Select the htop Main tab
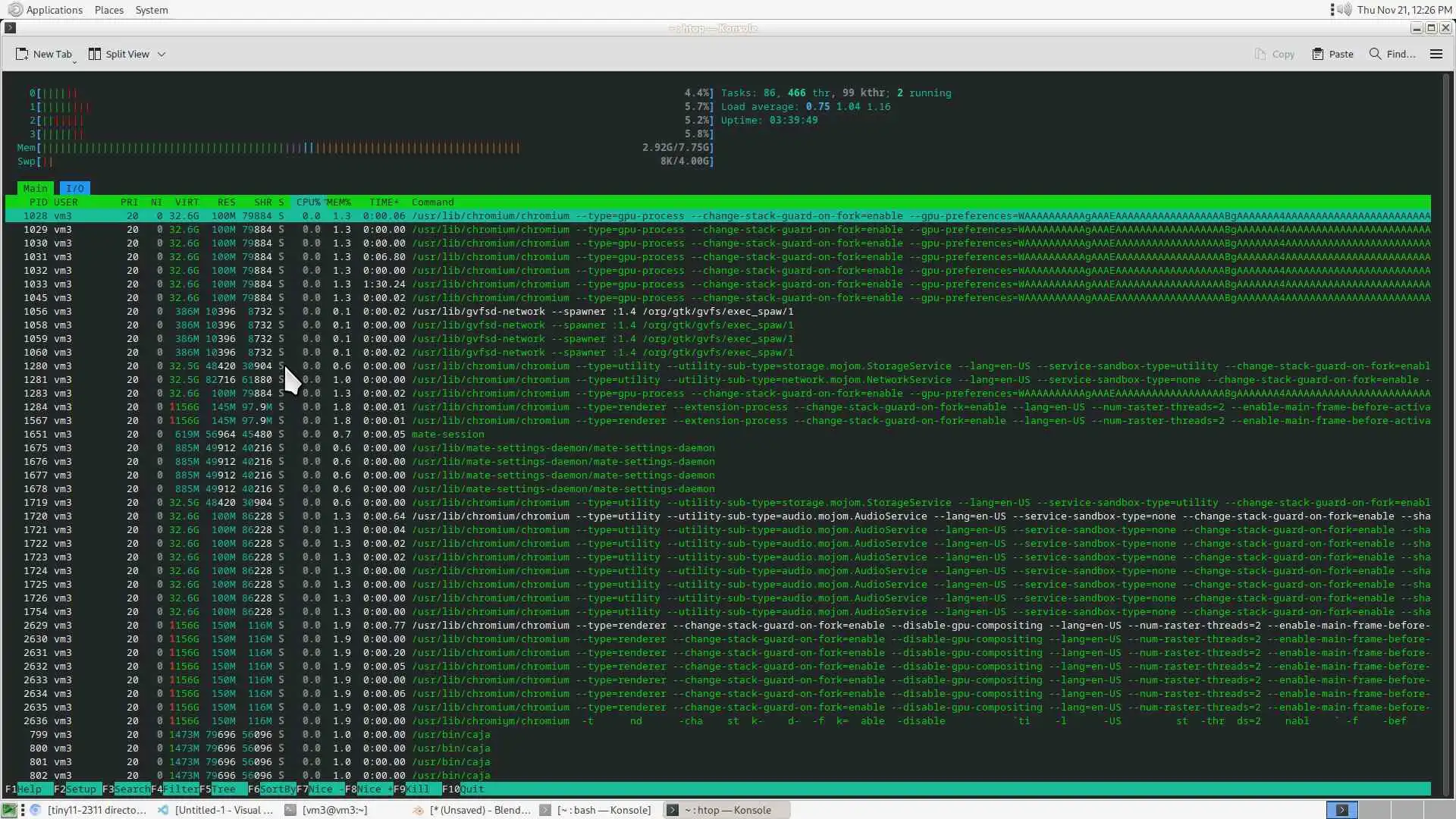 pyautogui.click(x=35, y=188)
